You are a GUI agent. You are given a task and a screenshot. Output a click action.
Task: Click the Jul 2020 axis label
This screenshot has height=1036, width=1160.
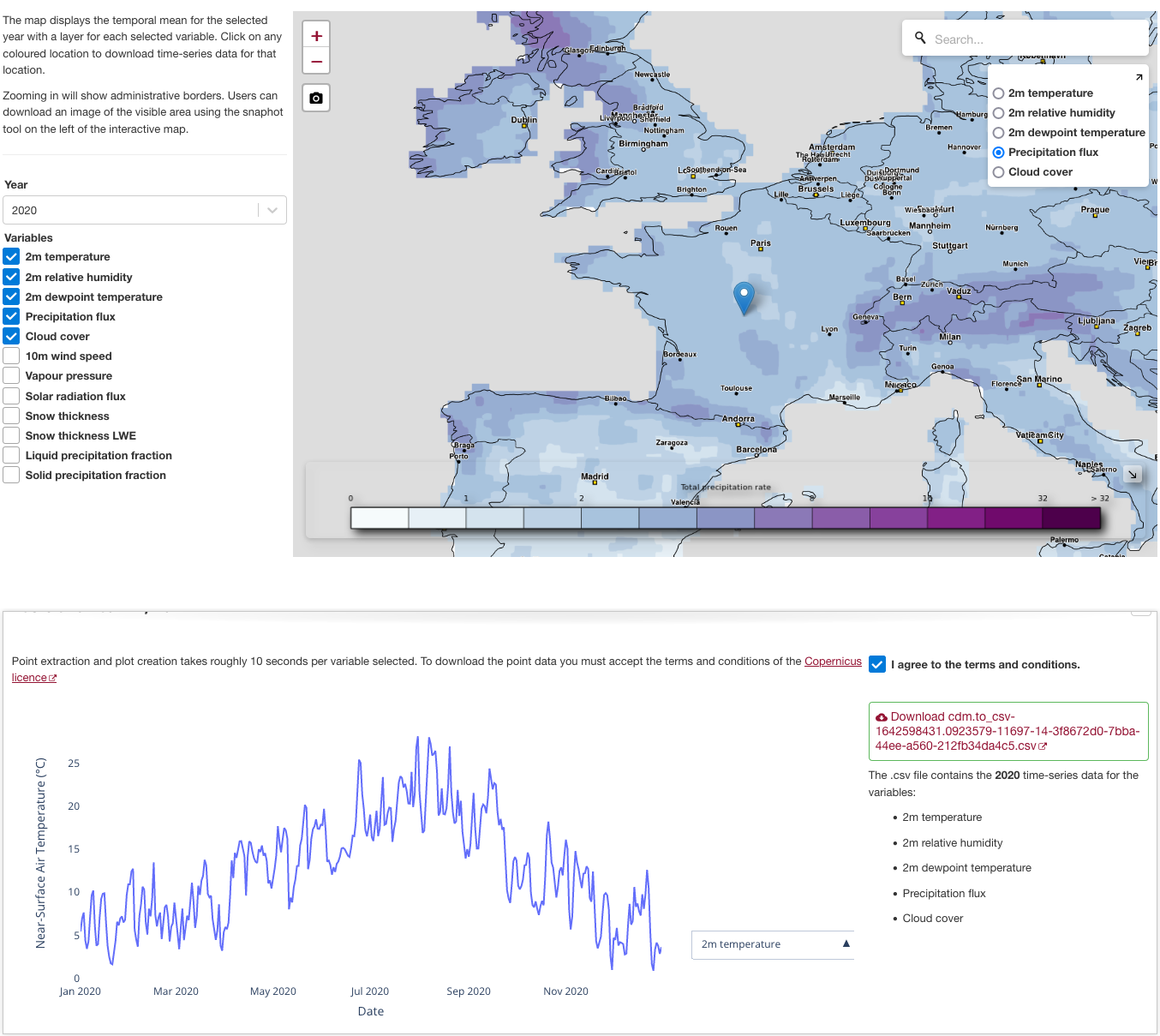click(x=369, y=991)
